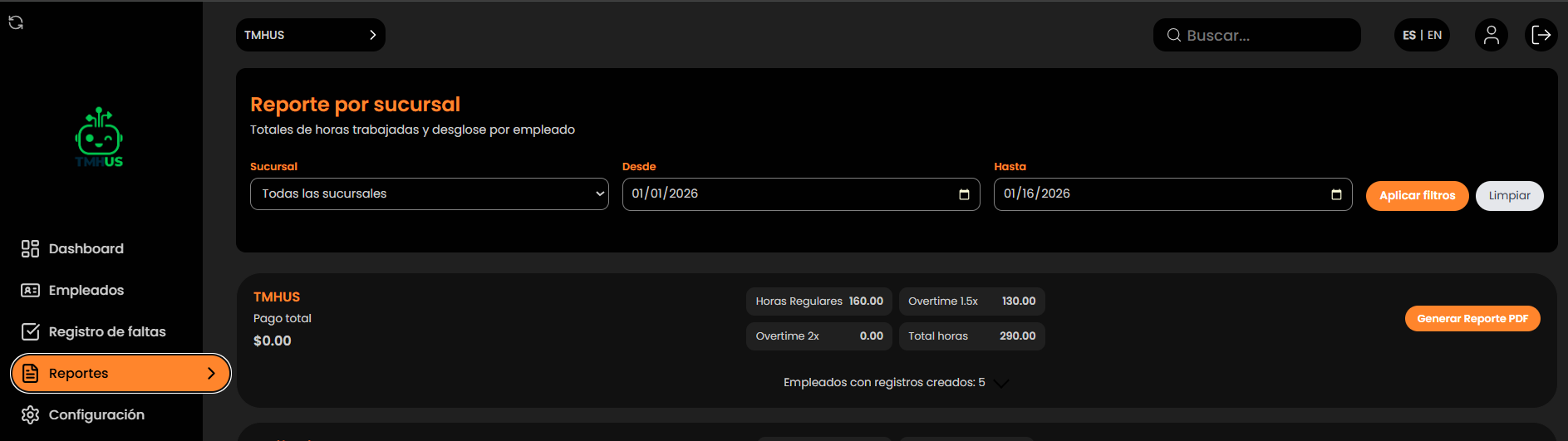
Task: Expand Empleados con registros creados list
Action: 1001,383
